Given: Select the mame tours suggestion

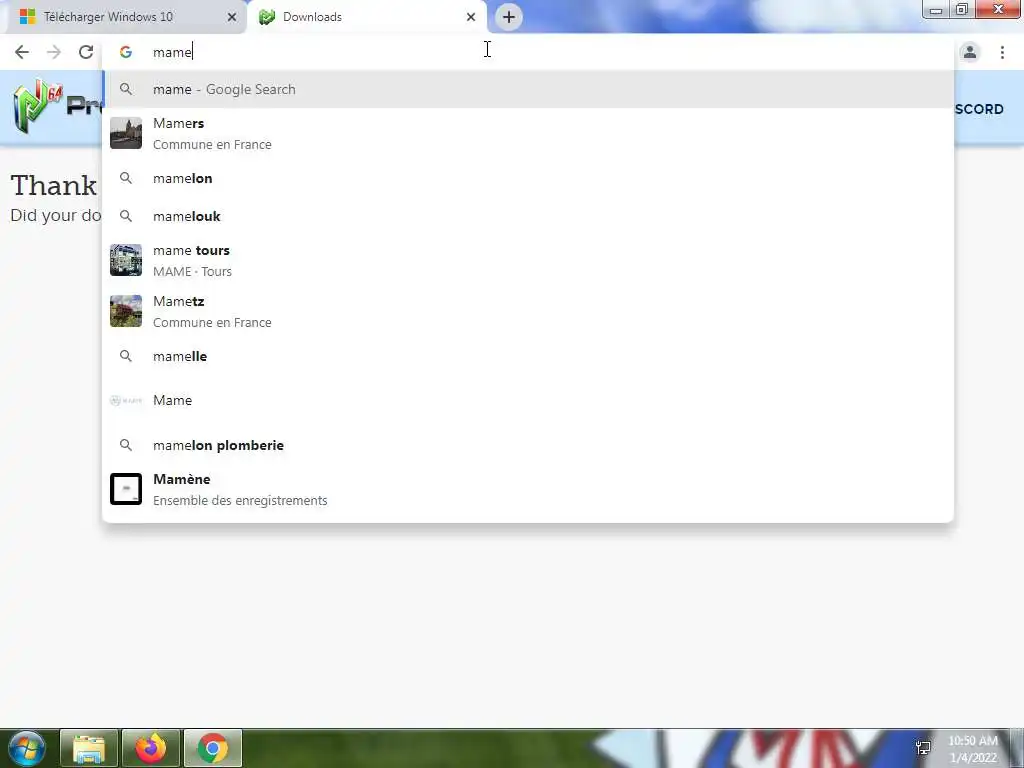Looking at the screenshot, I should pyautogui.click(x=528, y=261).
